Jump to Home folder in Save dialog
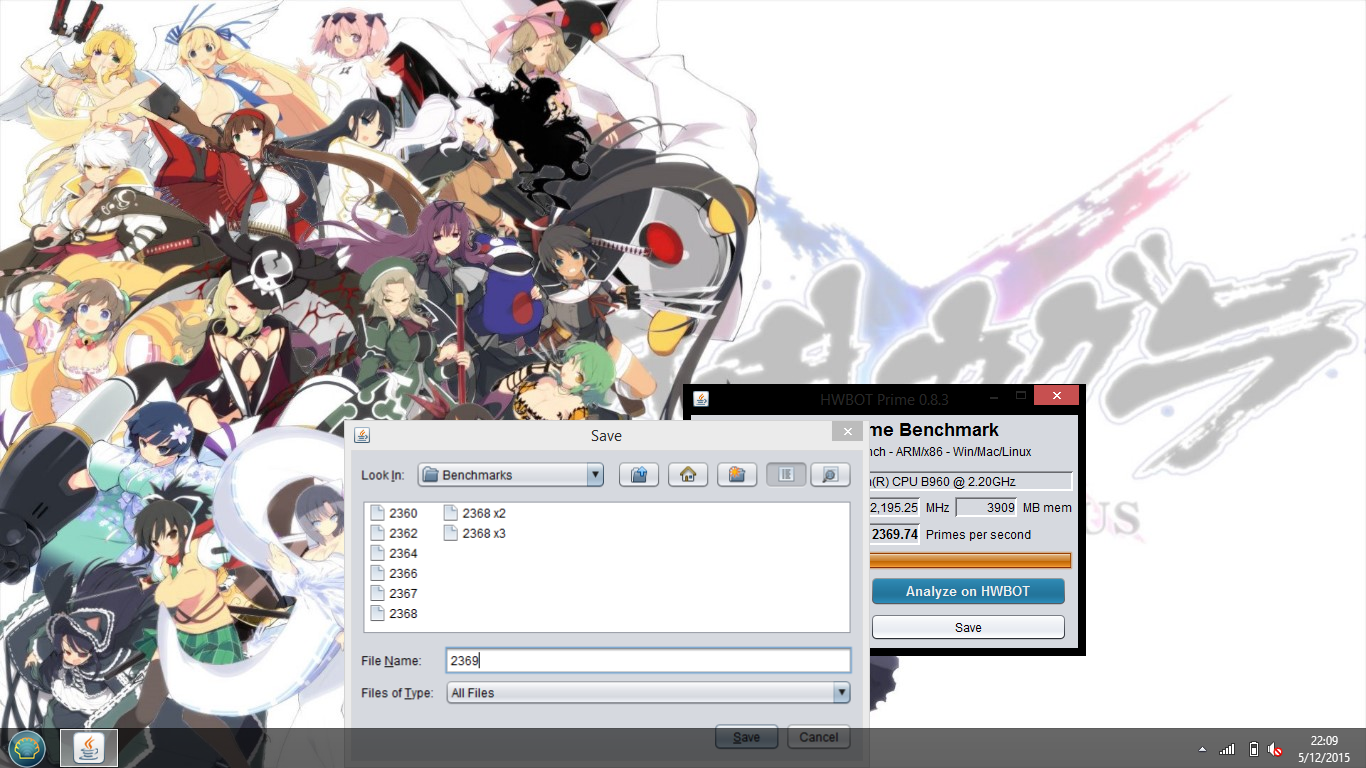 point(687,475)
